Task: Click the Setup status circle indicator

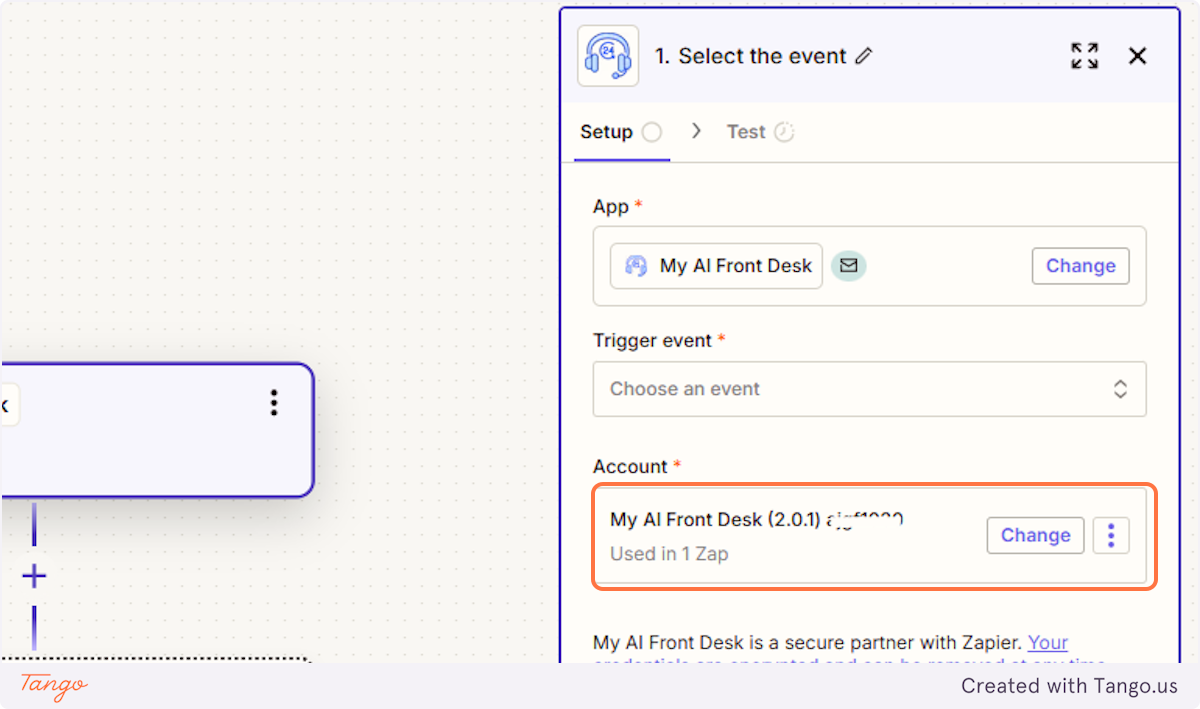Action: point(652,132)
